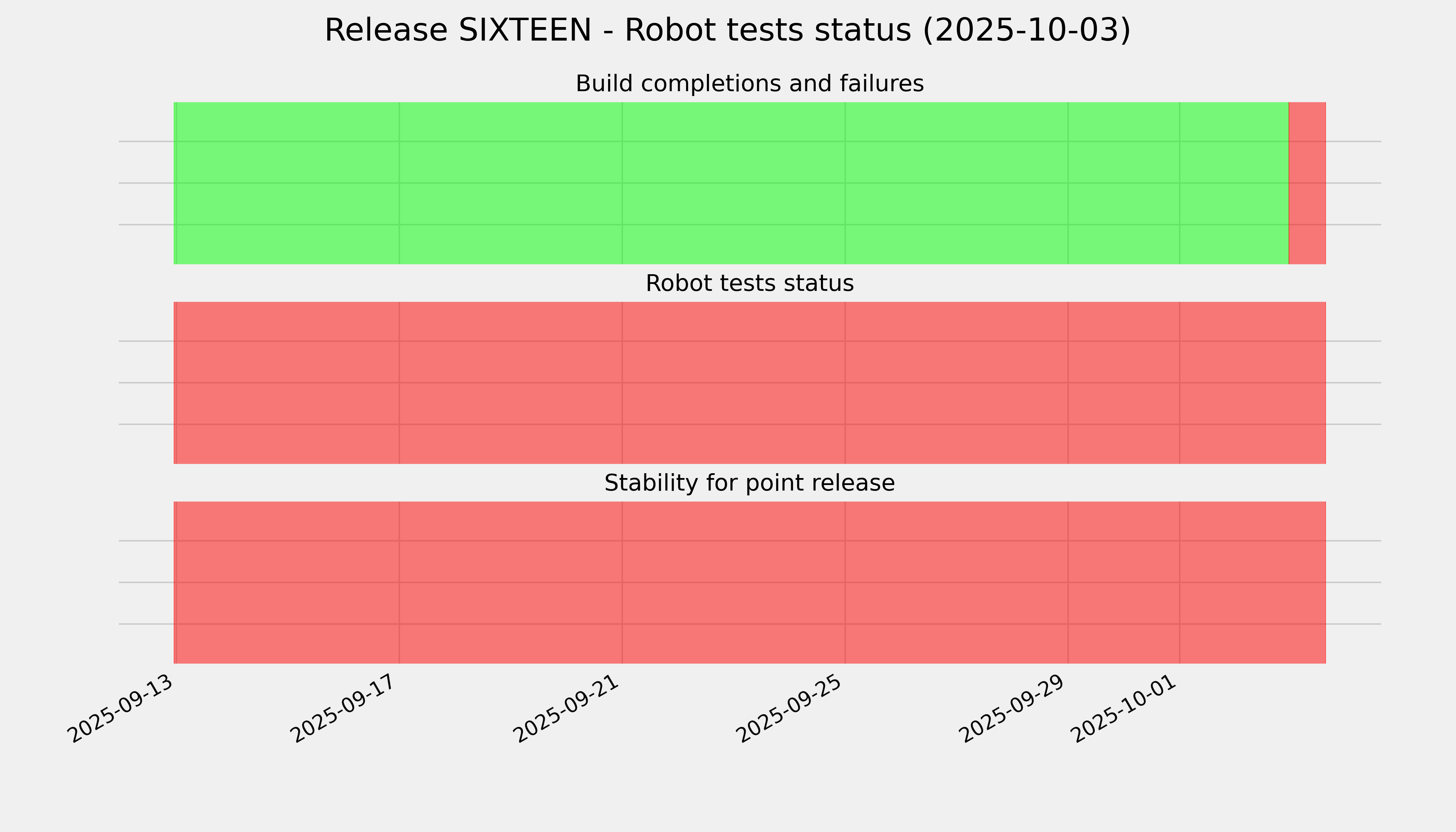1456x832 pixels.
Task: Click the main title "Release SIXTEEN" heading
Action: 727,31
